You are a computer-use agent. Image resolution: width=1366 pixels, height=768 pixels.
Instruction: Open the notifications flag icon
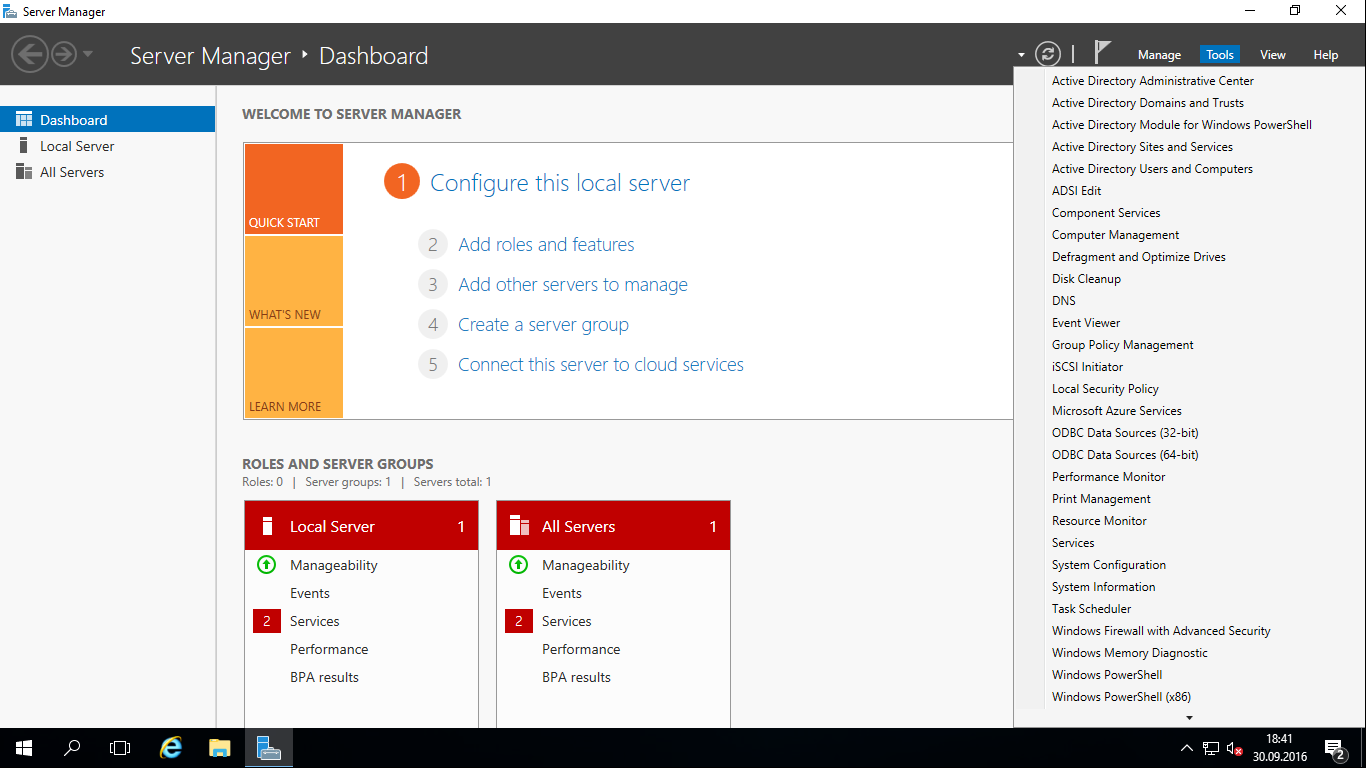click(1102, 52)
